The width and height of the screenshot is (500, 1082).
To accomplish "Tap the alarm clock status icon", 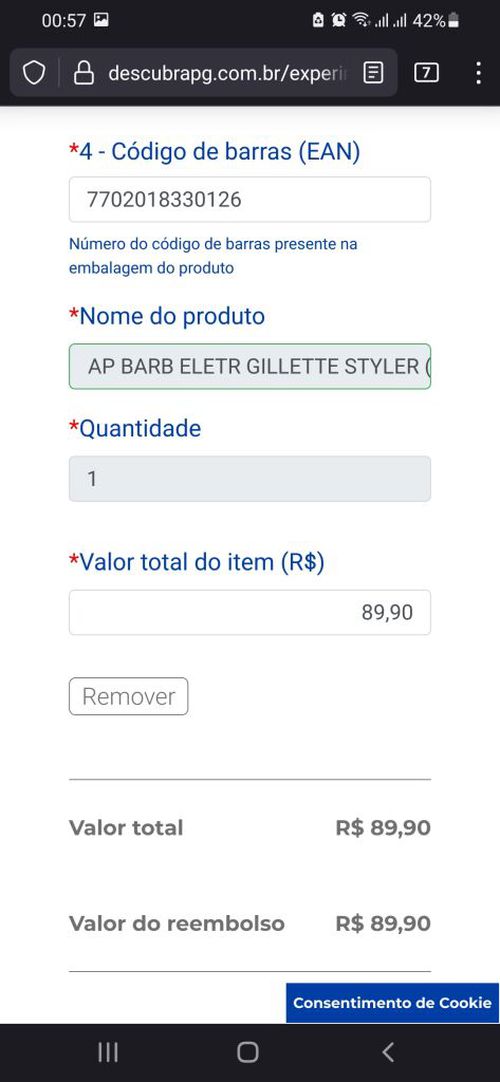I will tap(338, 21).
